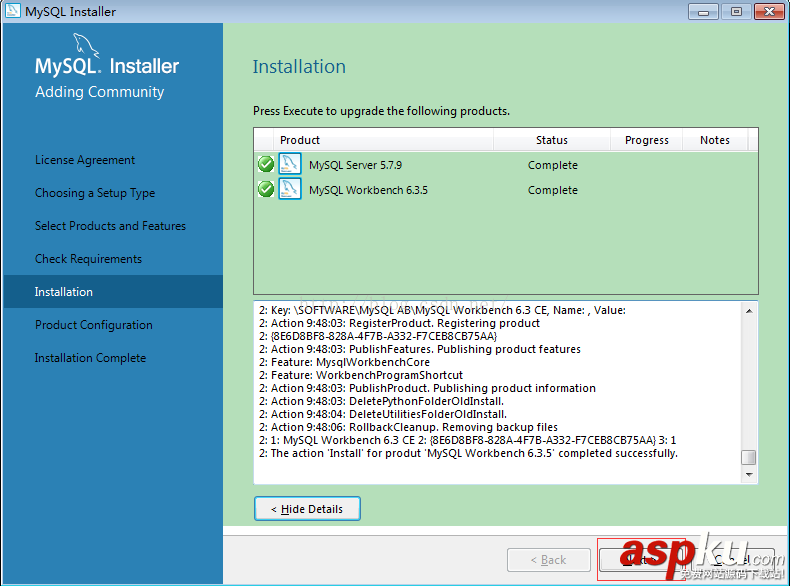Click the green checkmark beside MySQL Workbench 6.3.5
The image size is (790, 586).
266,189
